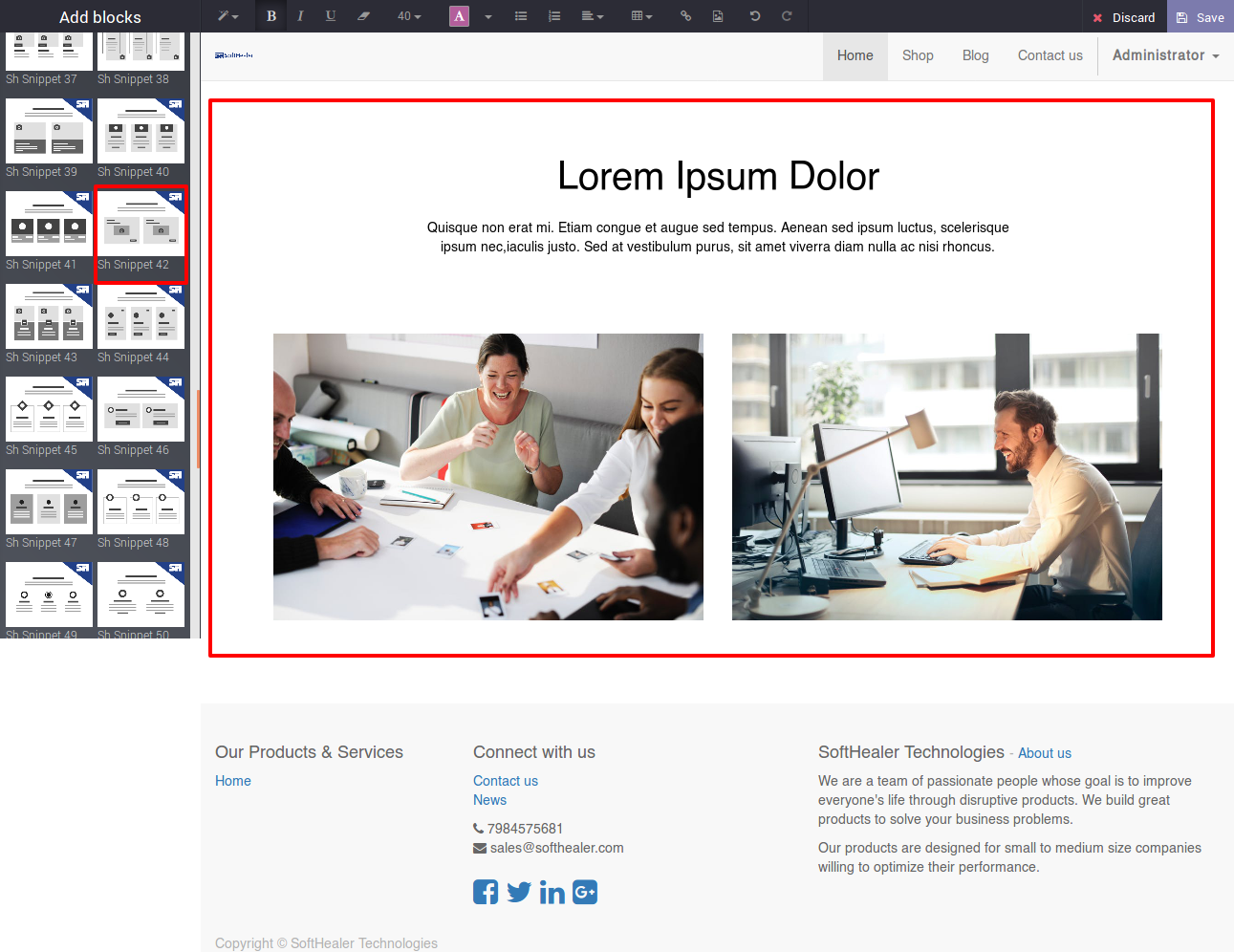1234x952 pixels.
Task: Select Sh Snippet 46 block
Action: [141, 418]
